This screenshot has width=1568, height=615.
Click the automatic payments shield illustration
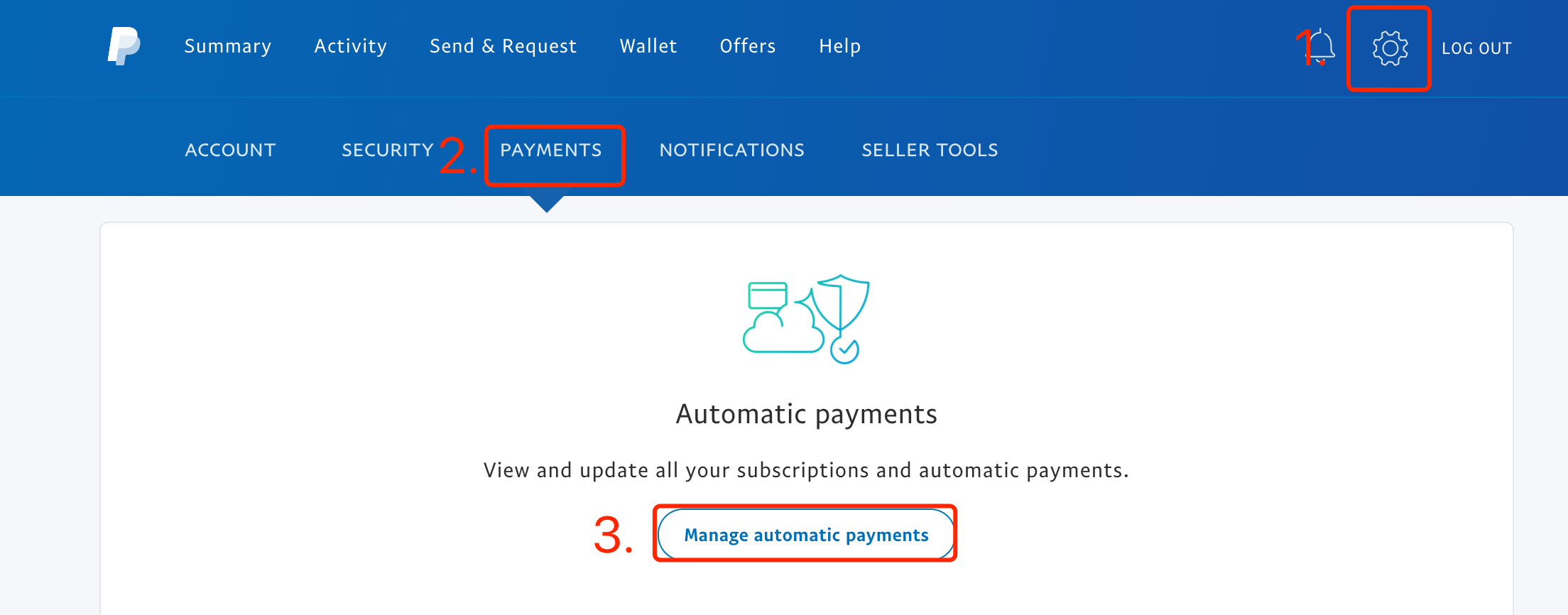point(806,319)
